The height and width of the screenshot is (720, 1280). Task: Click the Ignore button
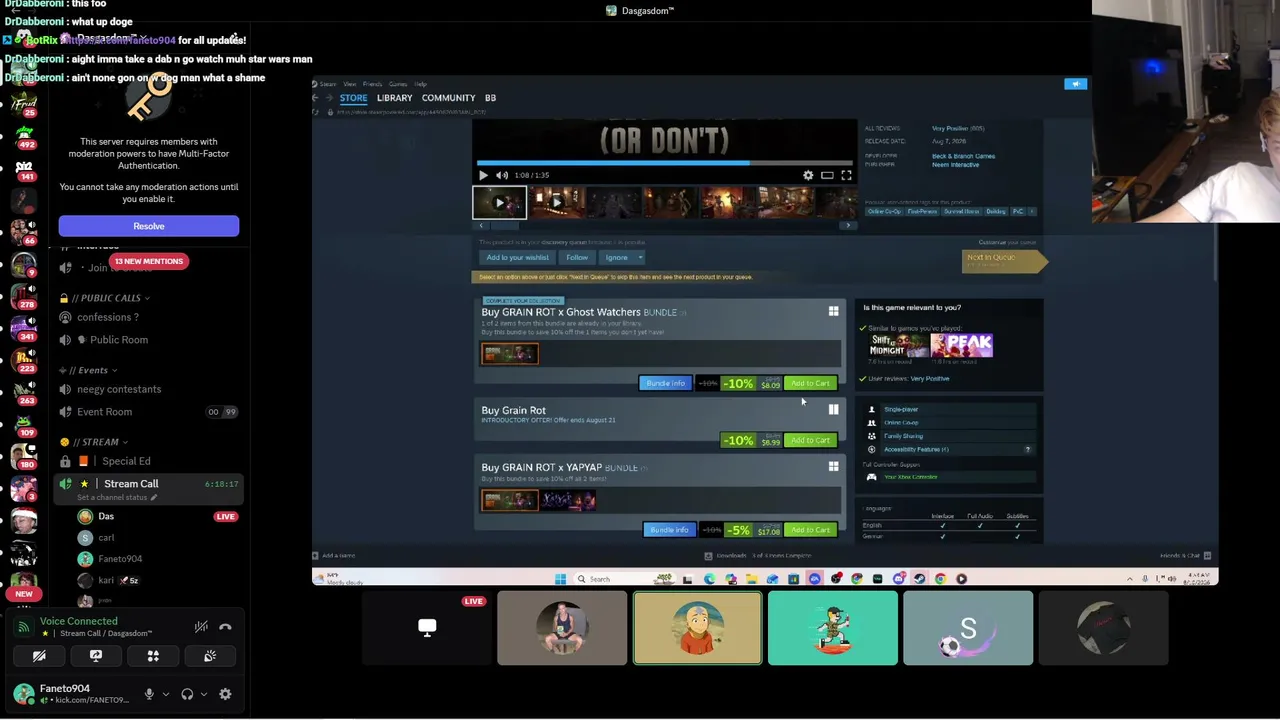click(x=616, y=257)
